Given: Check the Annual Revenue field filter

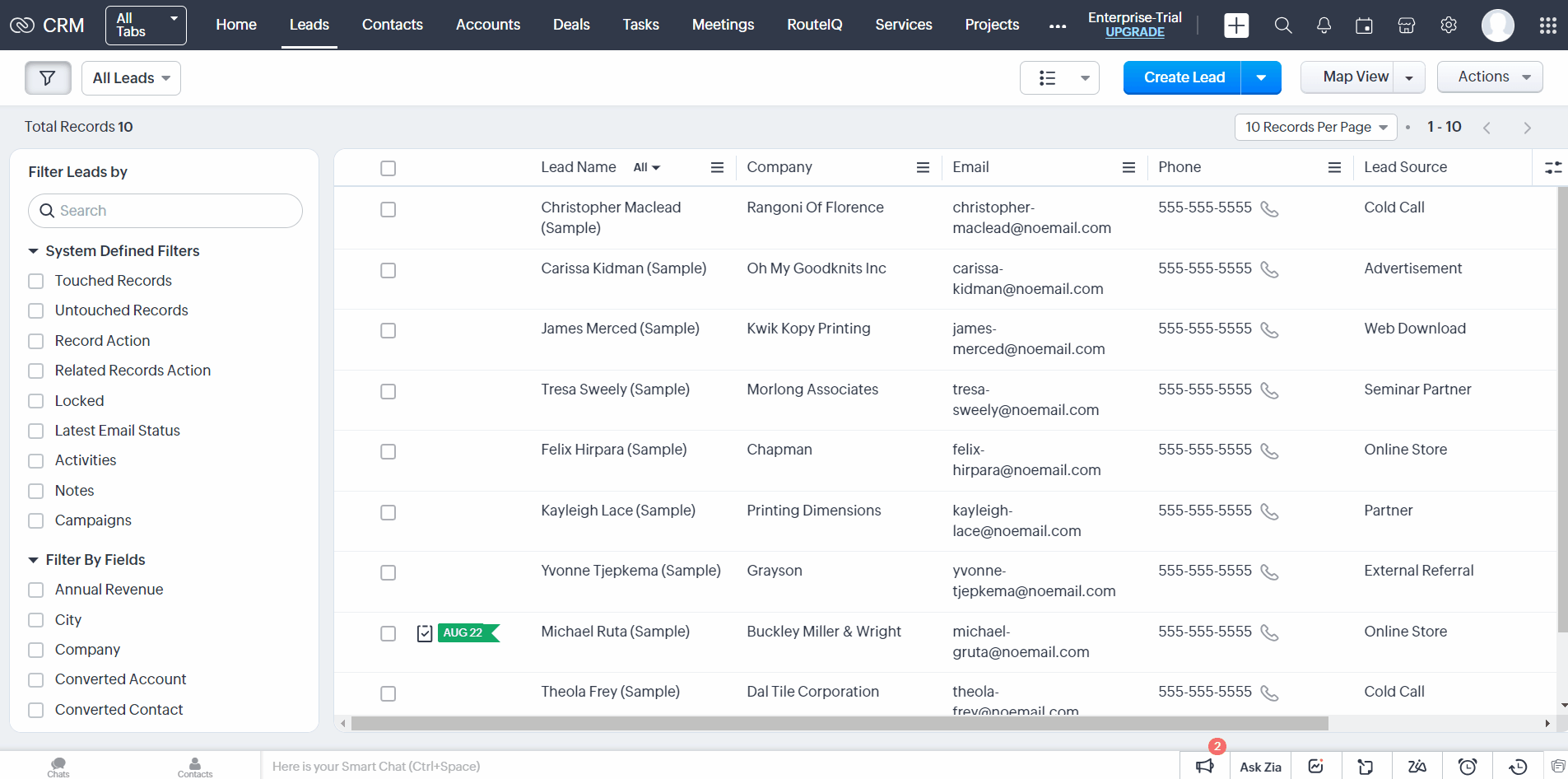Looking at the screenshot, I should click(36, 590).
